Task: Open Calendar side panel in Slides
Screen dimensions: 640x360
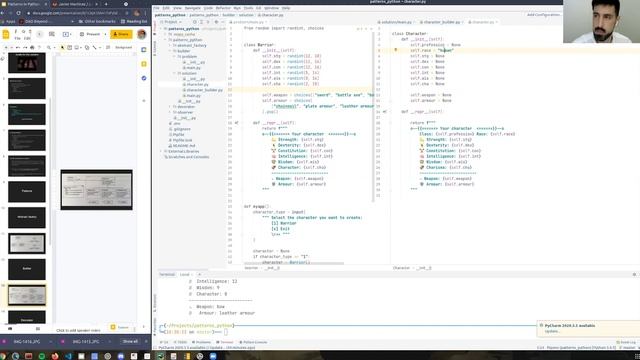Action: (144, 50)
